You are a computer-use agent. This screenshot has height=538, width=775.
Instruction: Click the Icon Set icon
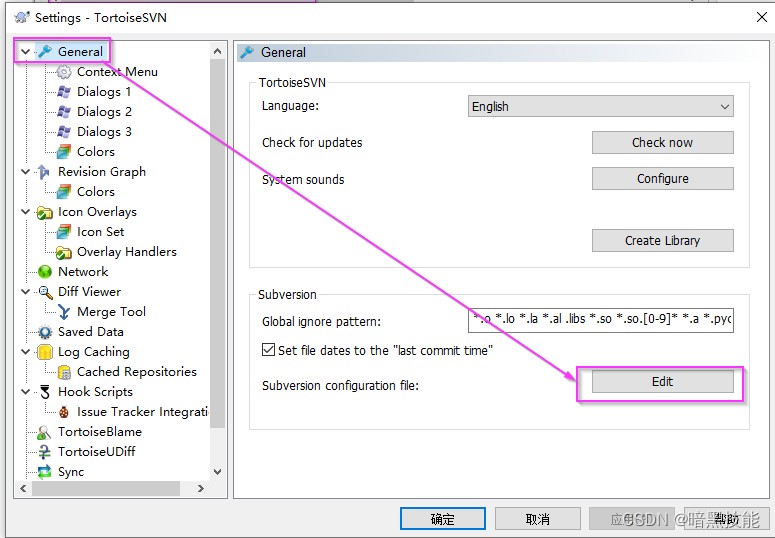64,231
